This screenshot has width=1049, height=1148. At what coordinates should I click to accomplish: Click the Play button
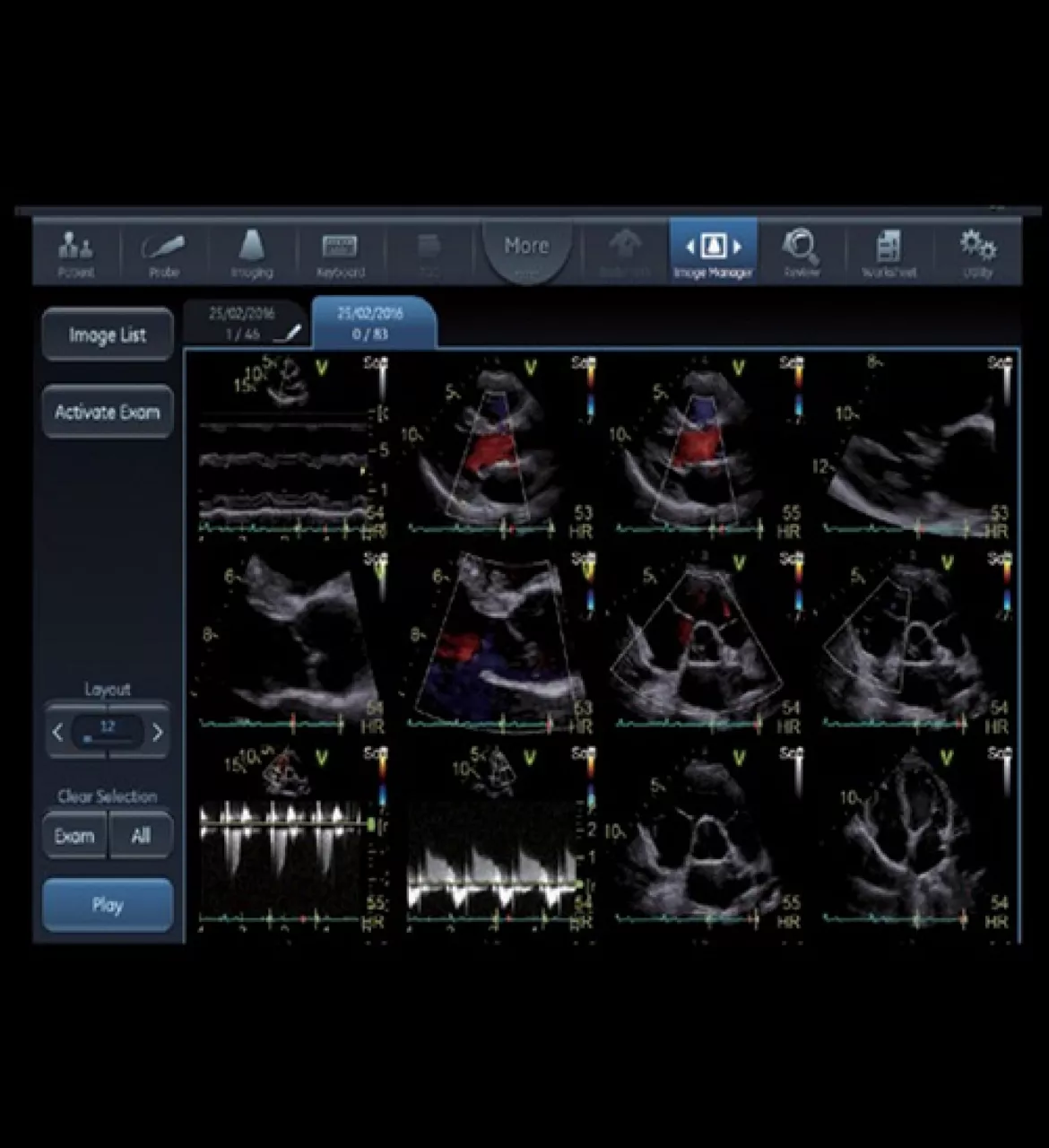click(x=108, y=904)
